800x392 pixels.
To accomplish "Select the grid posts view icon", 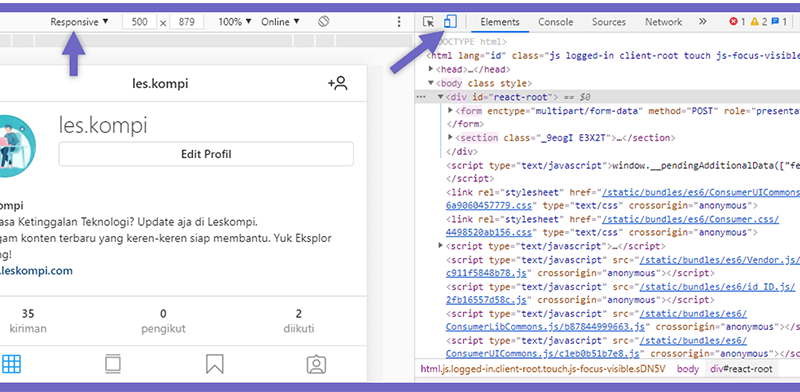I will [11, 364].
